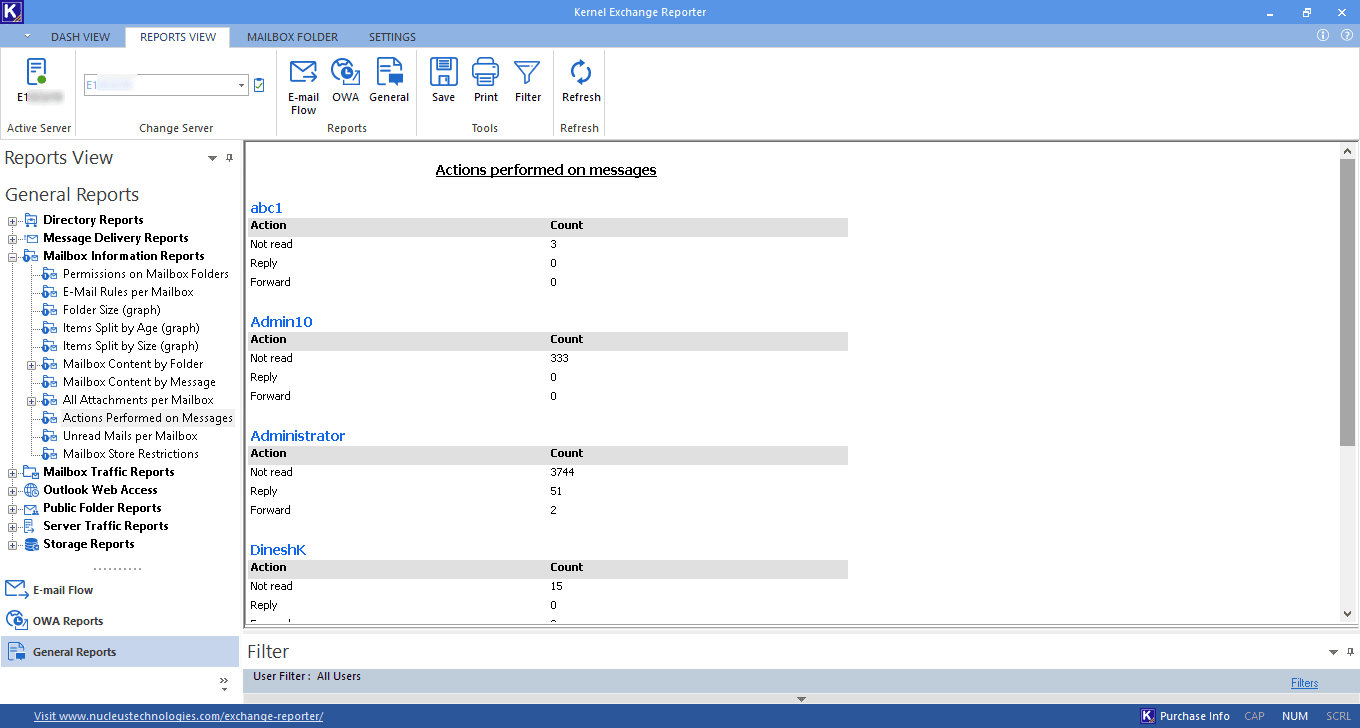
Task: Expand the All Attachments per Mailbox node
Action: (x=32, y=400)
